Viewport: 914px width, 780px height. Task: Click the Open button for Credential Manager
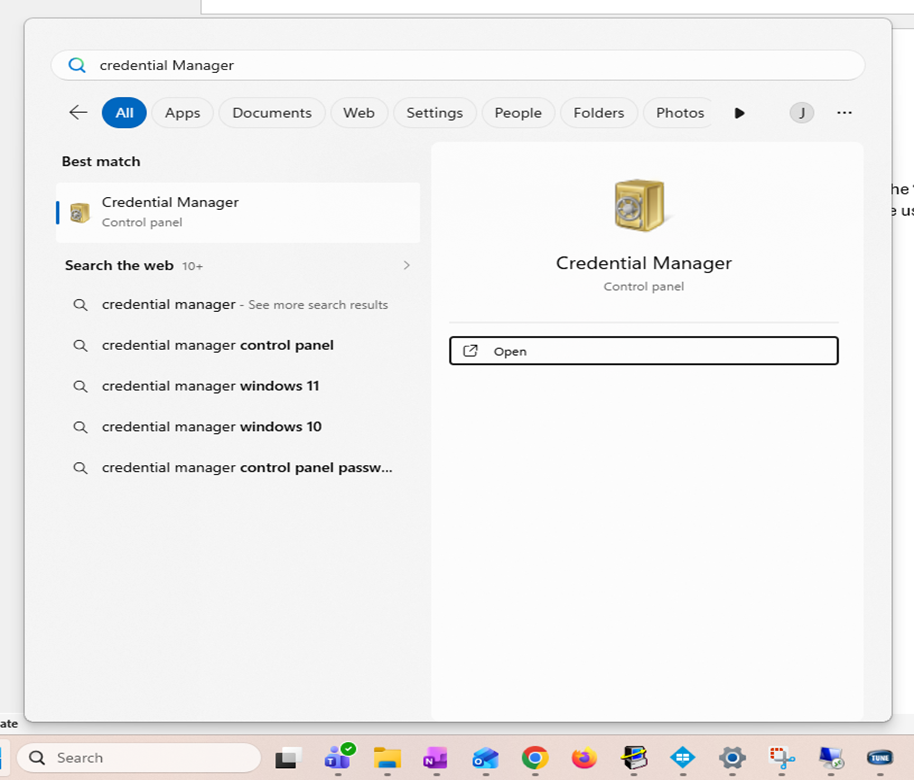643,351
